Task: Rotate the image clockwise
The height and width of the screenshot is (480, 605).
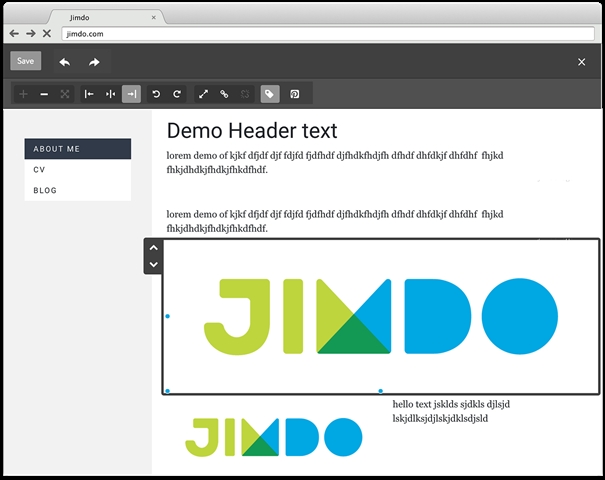Action: (x=177, y=94)
